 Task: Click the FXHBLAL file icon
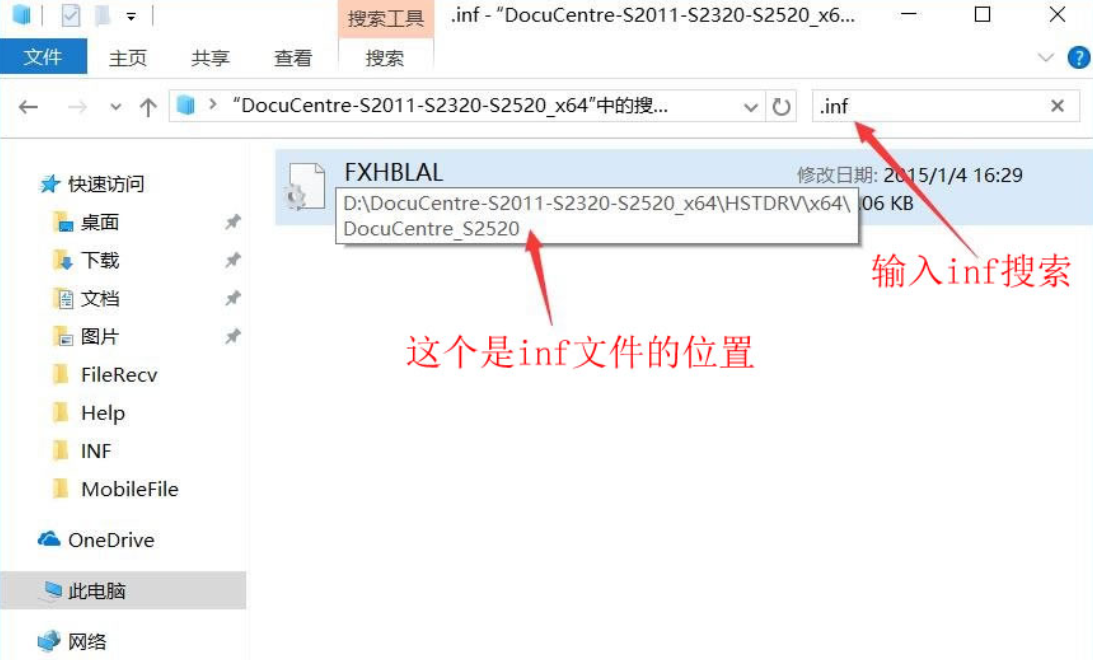coord(305,186)
